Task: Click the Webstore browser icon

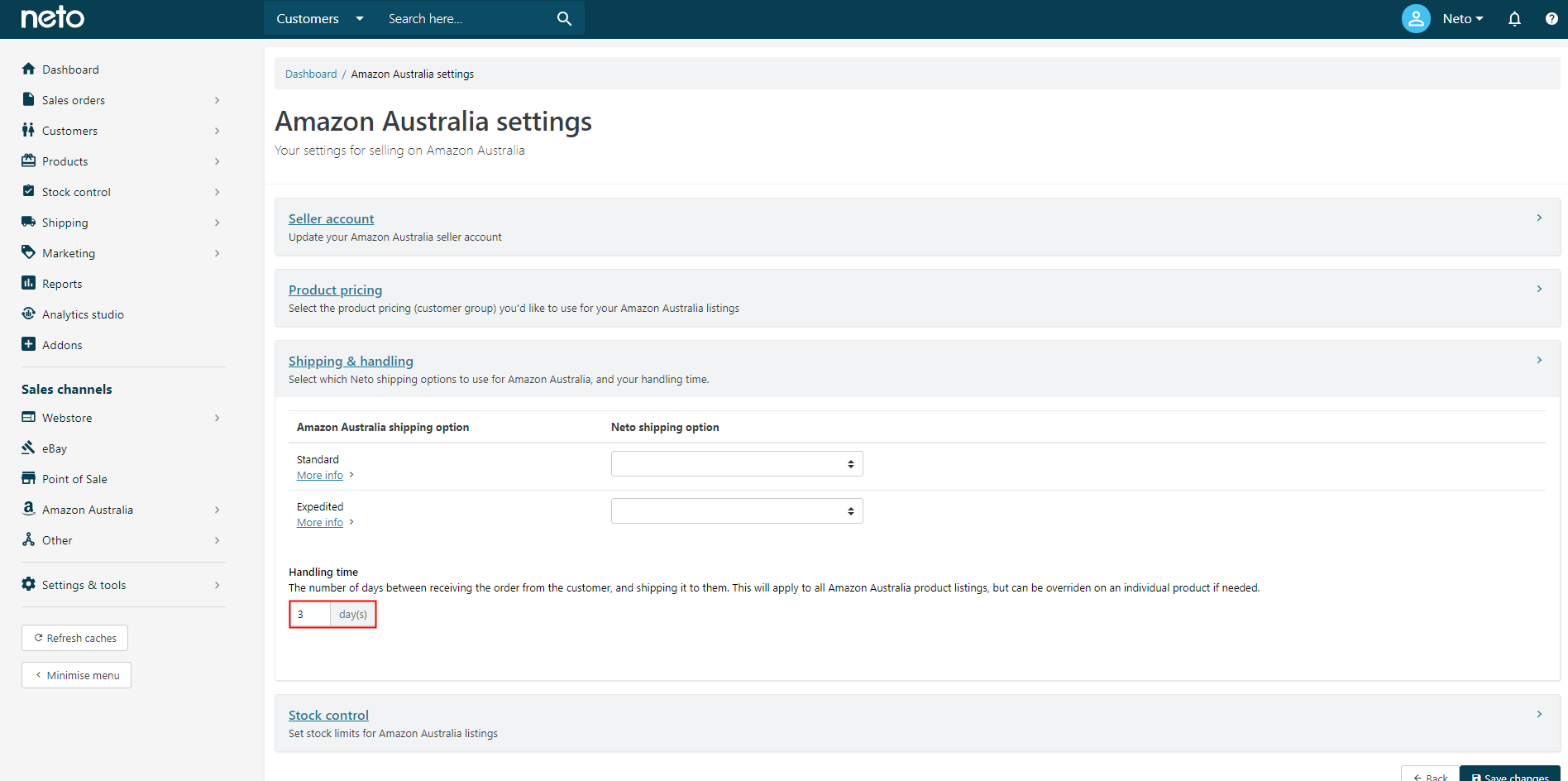Action: (28, 417)
